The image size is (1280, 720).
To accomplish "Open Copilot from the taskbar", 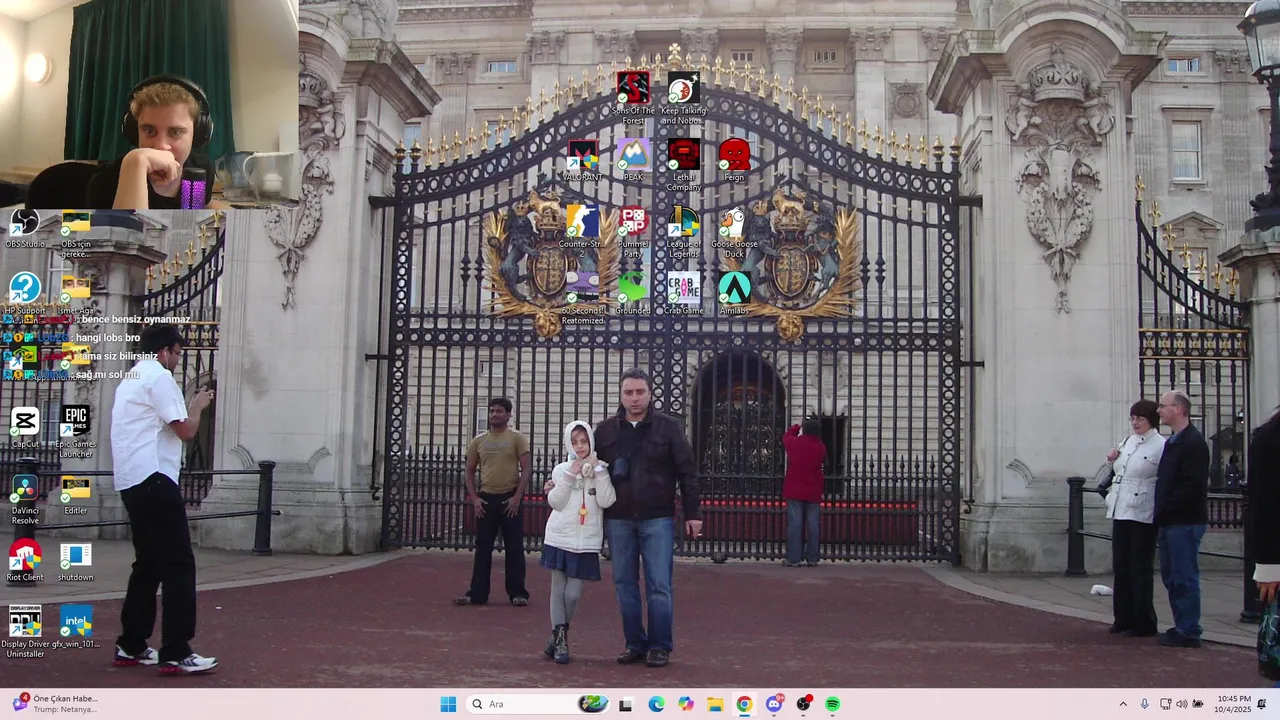I will tap(685, 704).
